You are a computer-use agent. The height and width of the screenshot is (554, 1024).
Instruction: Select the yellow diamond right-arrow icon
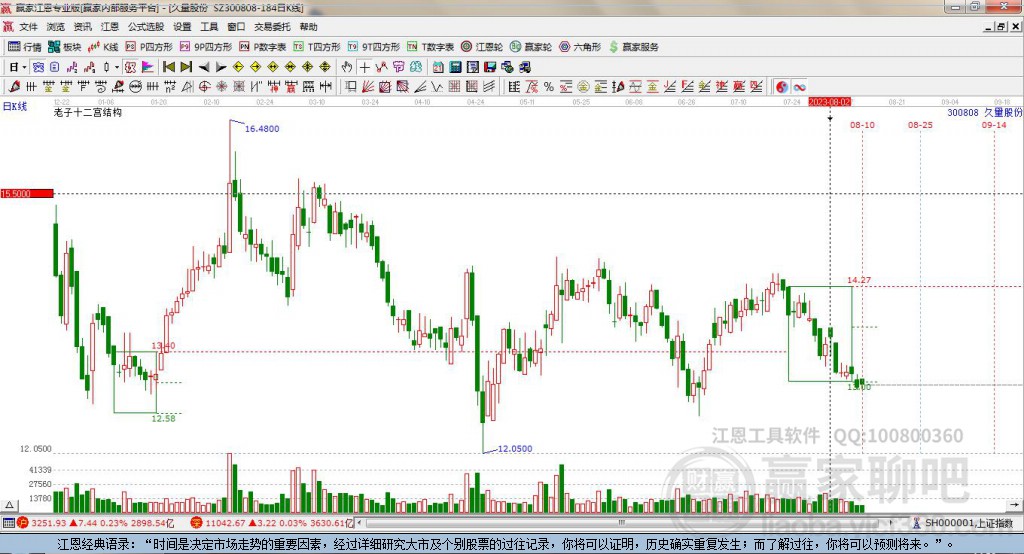click(x=255, y=67)
